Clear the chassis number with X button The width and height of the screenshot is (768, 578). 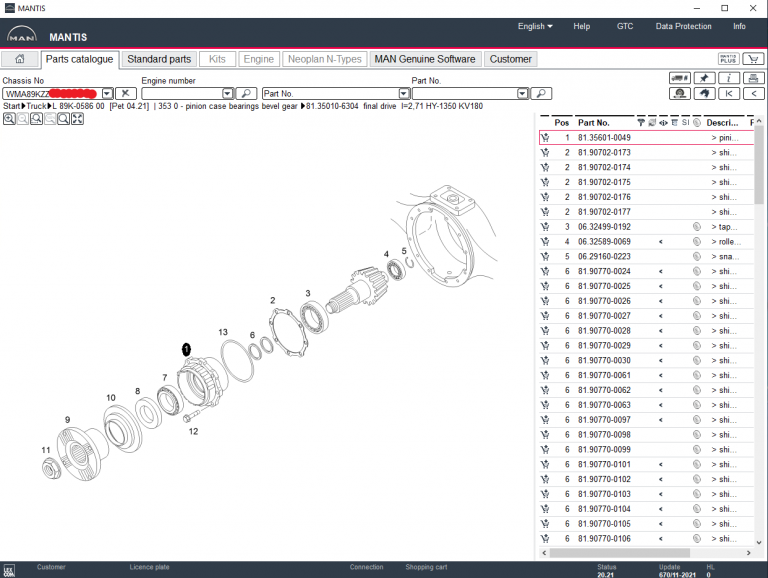point(126,93)
